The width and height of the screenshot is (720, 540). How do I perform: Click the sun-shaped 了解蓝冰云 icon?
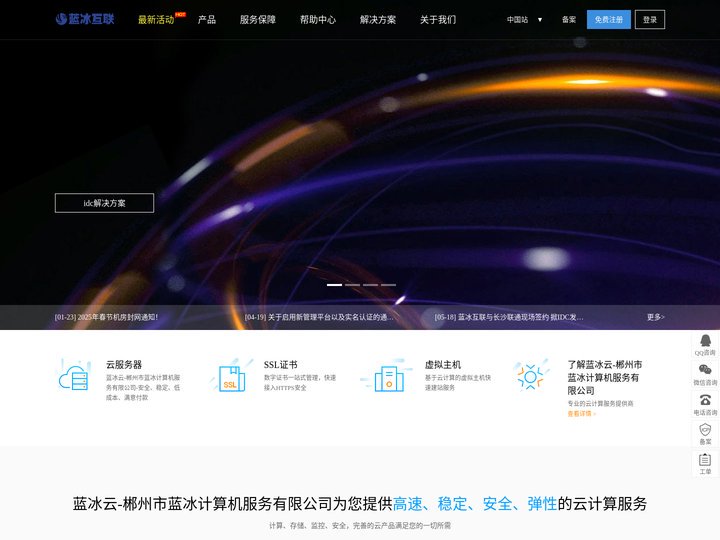(x=530, y=376)
